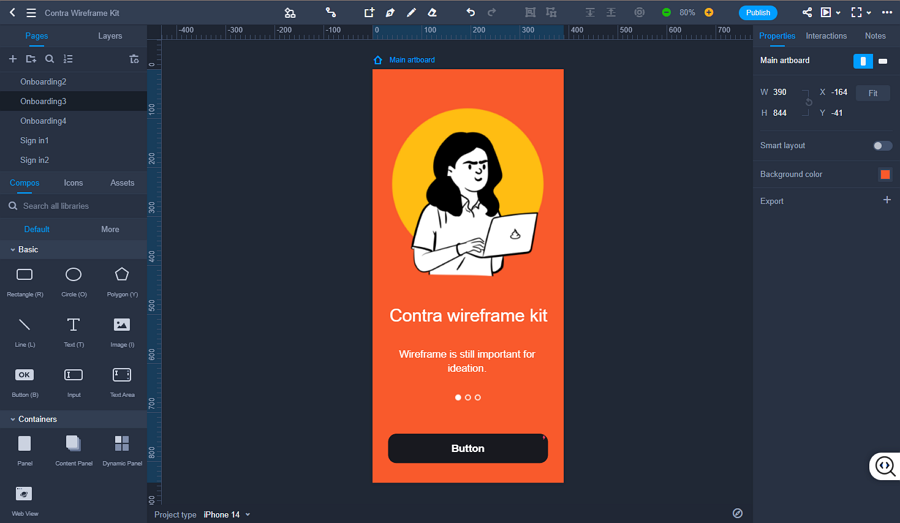
Task: Start preview with the play icon
Action: 826,12
